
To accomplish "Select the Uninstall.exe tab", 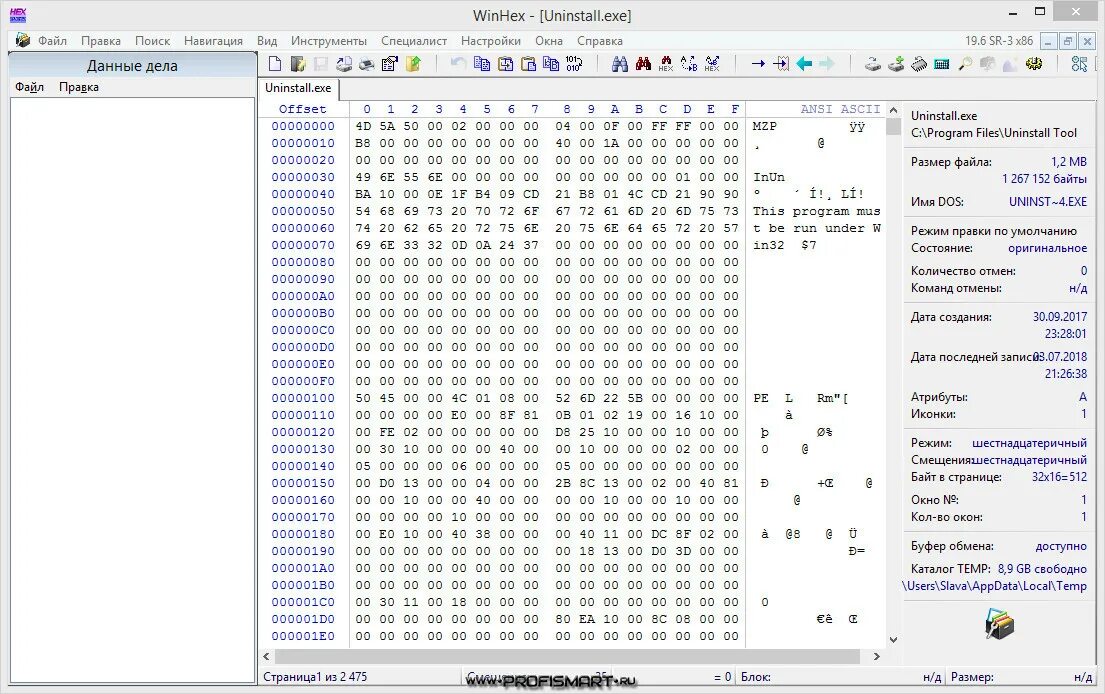I will click(298, 88).
